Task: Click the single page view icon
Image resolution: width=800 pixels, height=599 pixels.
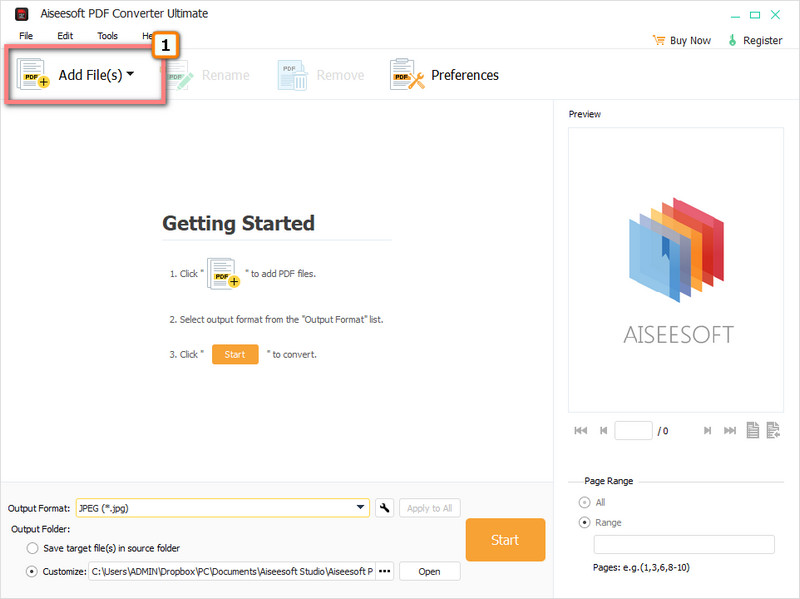Action: coord(753,430)
